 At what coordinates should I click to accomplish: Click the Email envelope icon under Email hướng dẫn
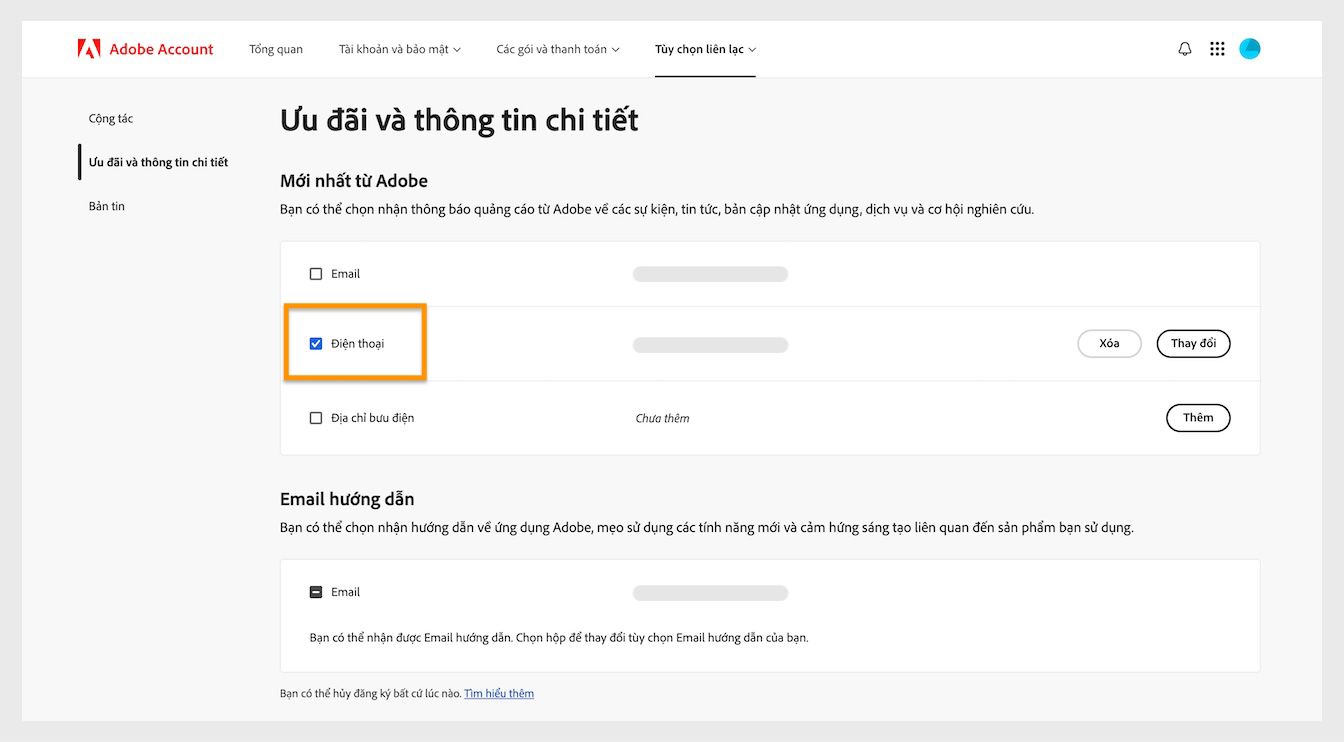pyautogui.click(x=316, y=591)
